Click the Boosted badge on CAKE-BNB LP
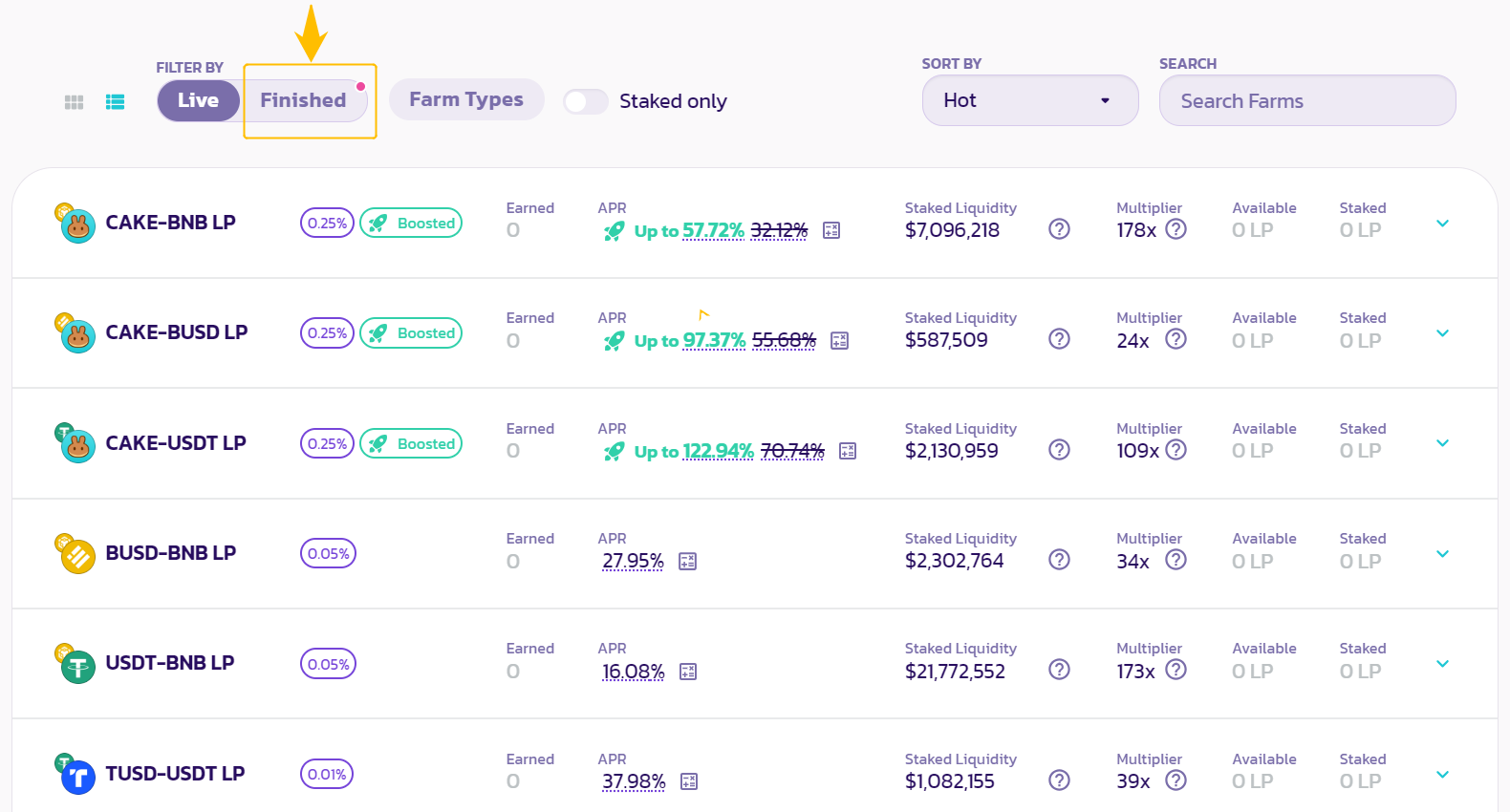The height and width of the screenshot is (812, 1510). 411,223
